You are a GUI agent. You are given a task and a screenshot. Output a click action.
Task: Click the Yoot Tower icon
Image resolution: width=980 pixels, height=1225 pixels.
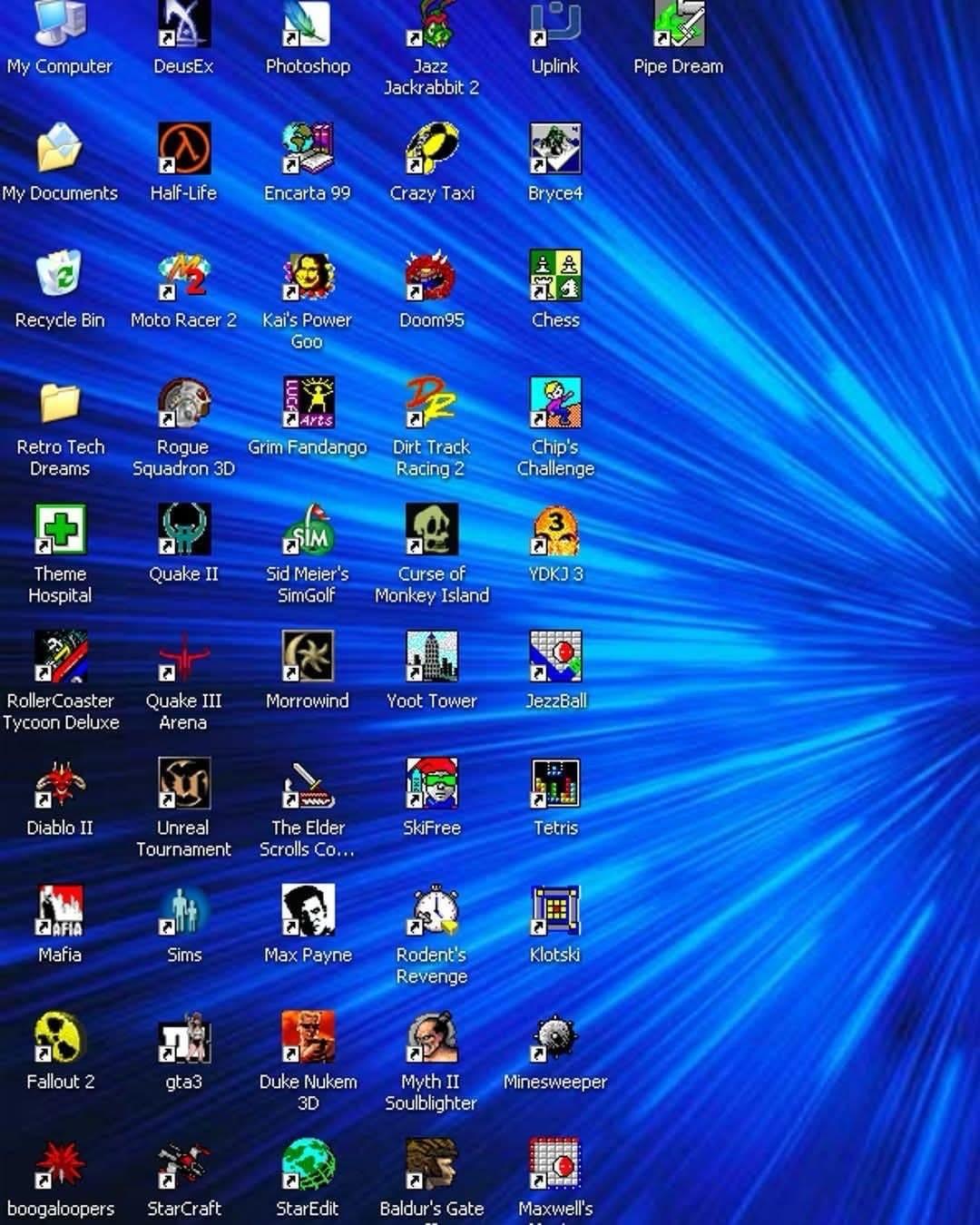[x=432, y=656]
